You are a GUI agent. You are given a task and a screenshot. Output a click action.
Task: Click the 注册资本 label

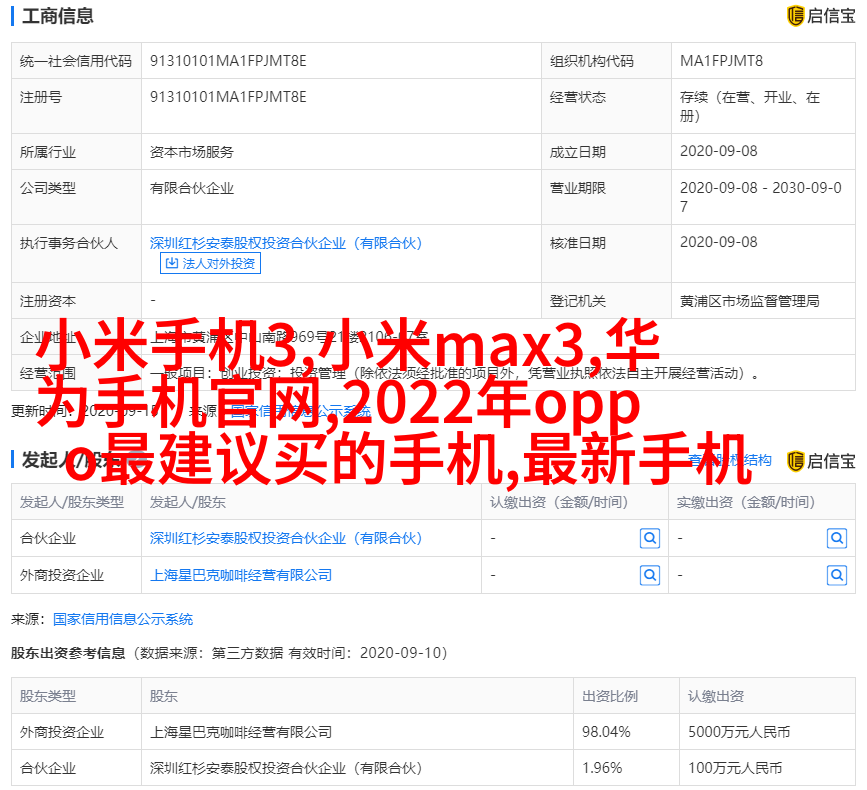(48, 301)
